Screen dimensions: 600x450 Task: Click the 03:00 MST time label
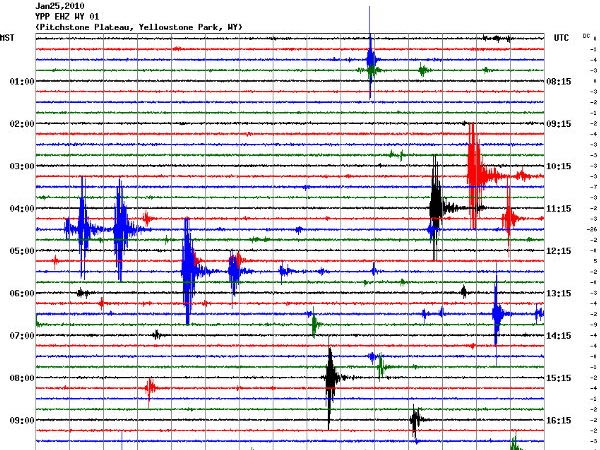[22, 166]
